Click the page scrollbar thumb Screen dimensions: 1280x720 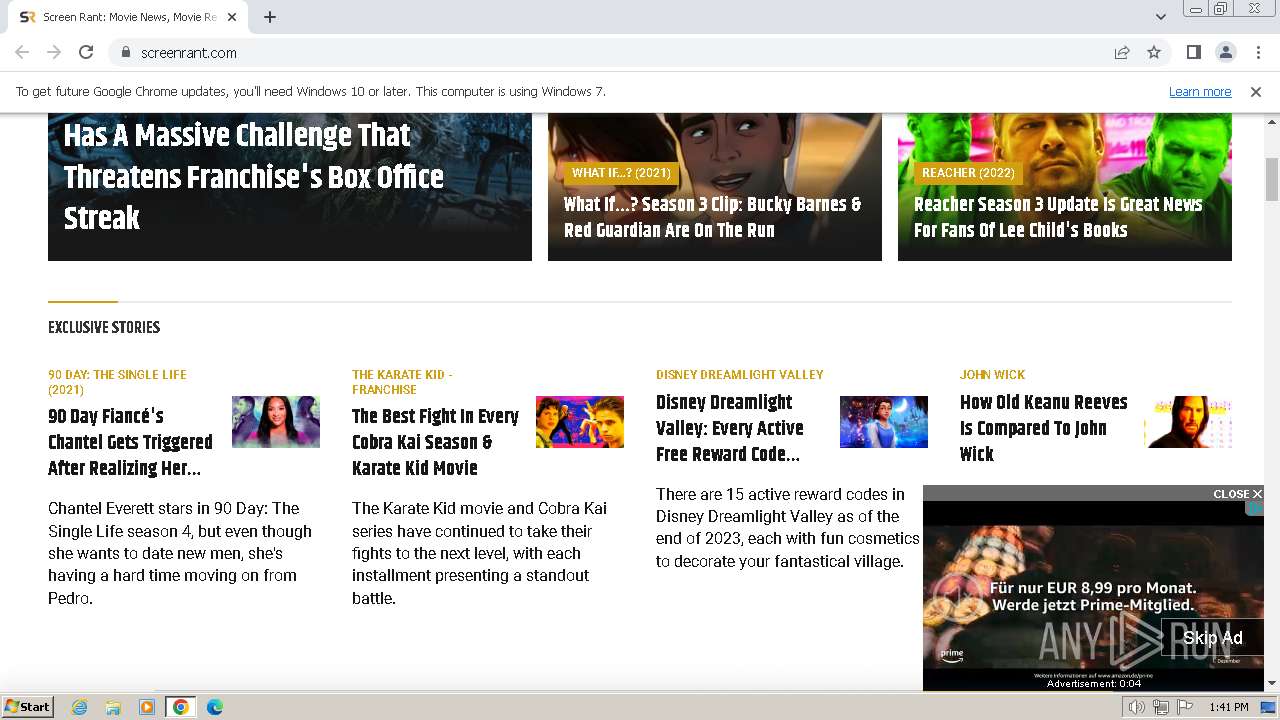[1272, 179]
